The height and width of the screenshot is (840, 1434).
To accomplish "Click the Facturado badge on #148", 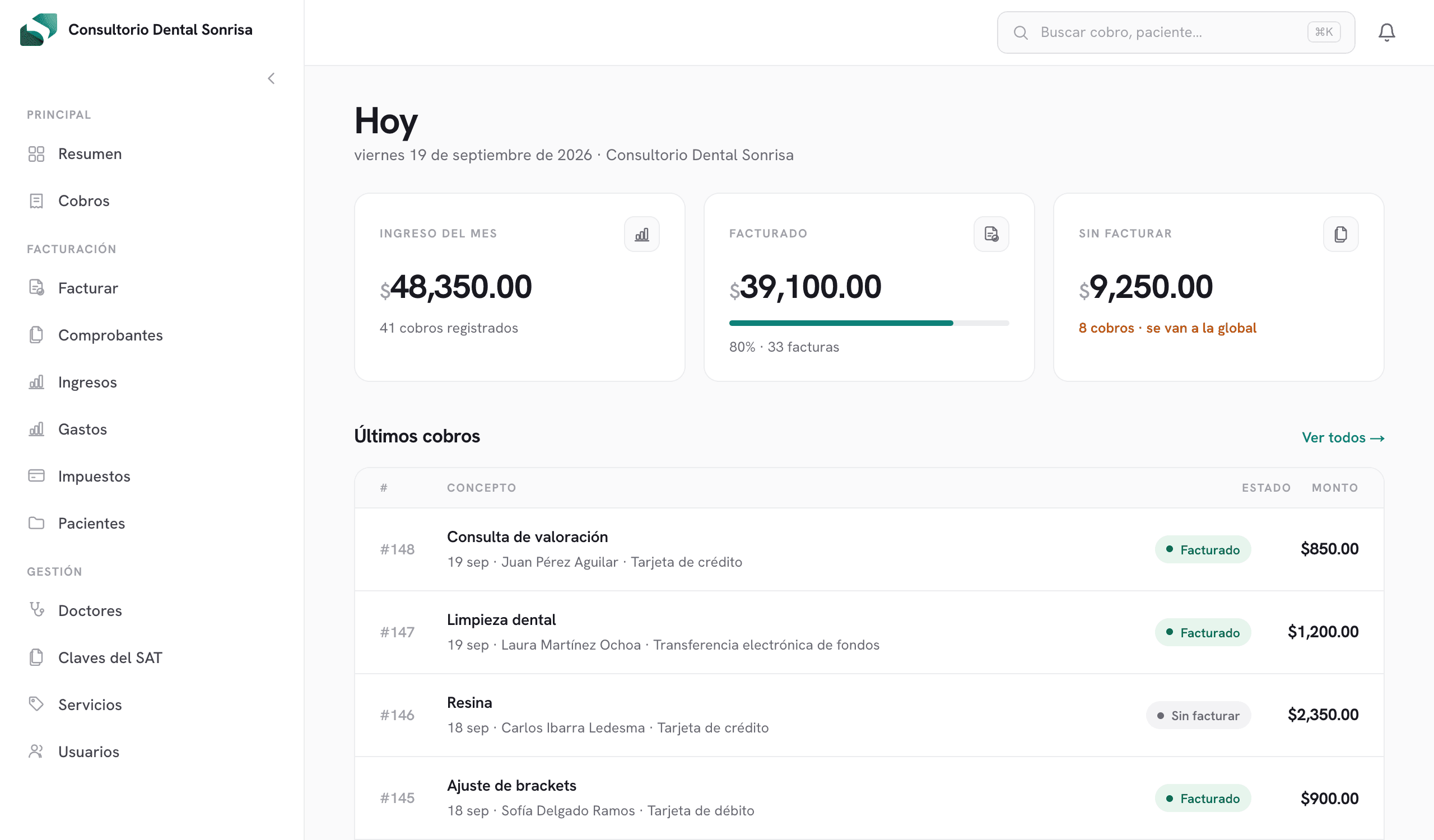I will click(1203, 549).
